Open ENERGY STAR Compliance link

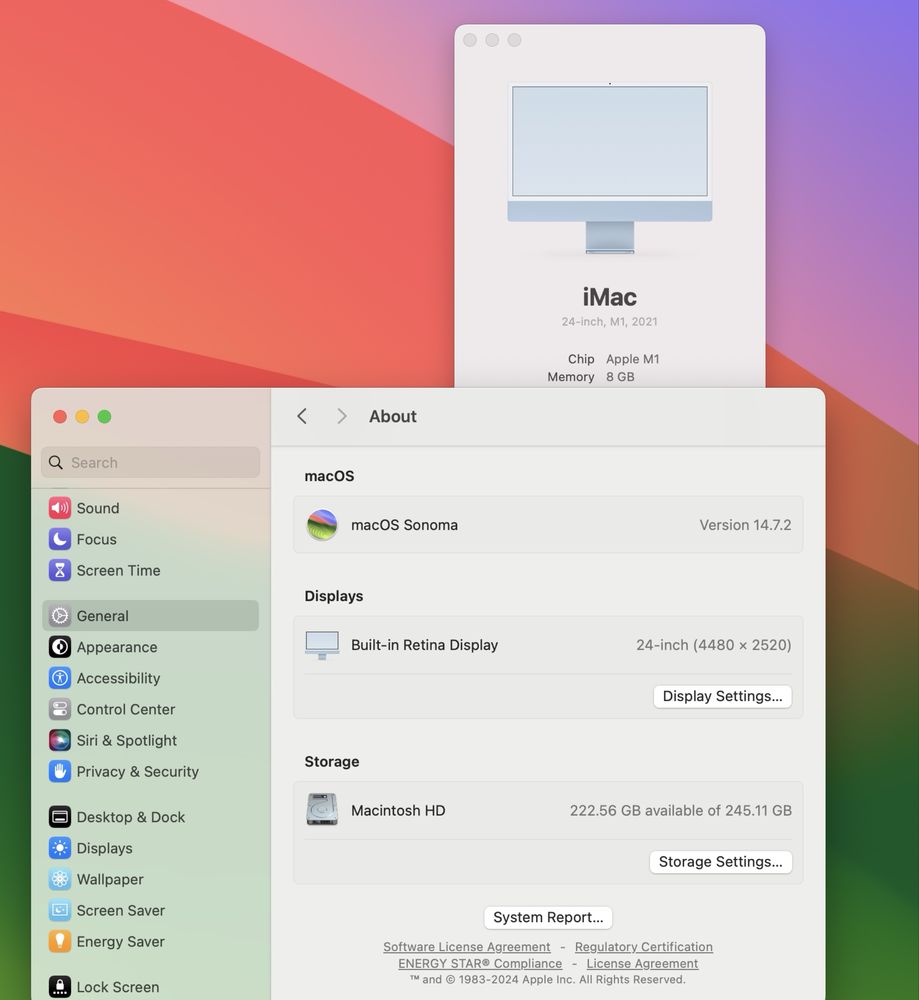(480, 964)
